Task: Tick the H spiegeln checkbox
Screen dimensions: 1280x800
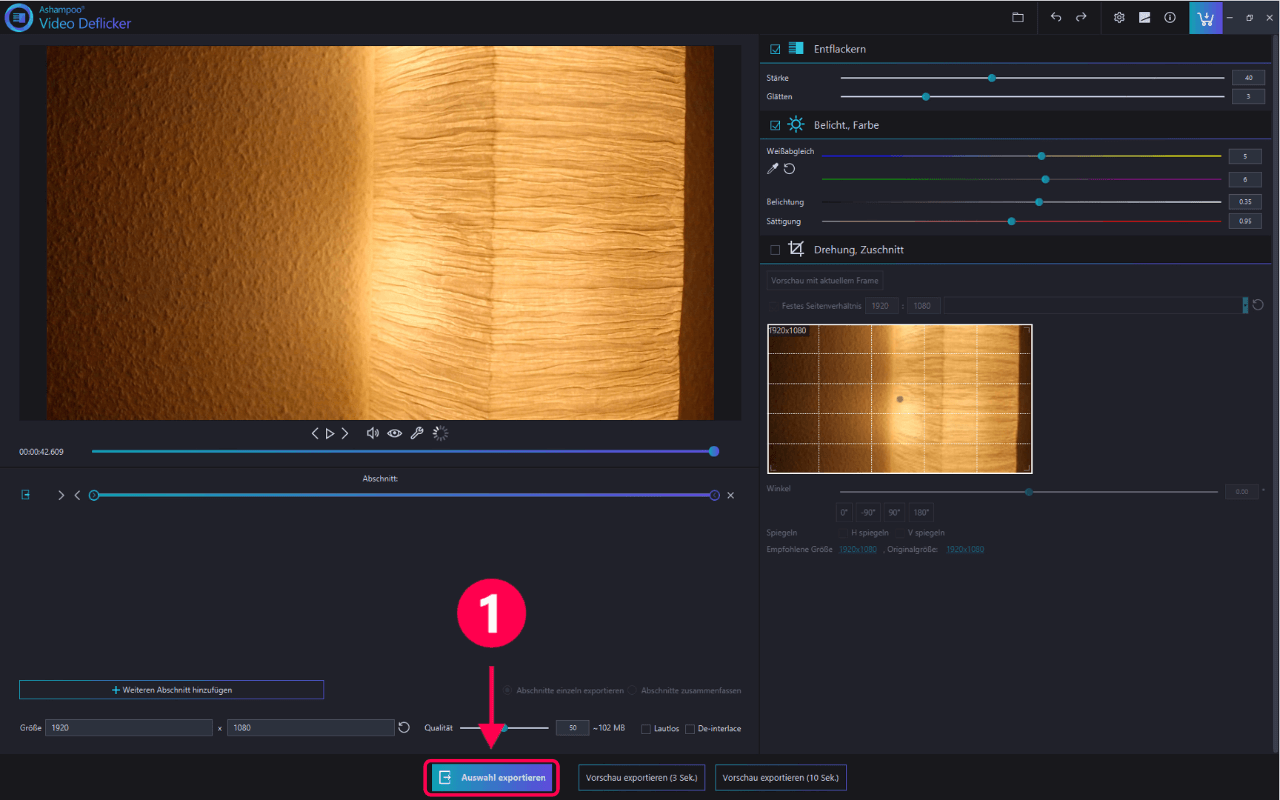Action: tap(842, 532)
